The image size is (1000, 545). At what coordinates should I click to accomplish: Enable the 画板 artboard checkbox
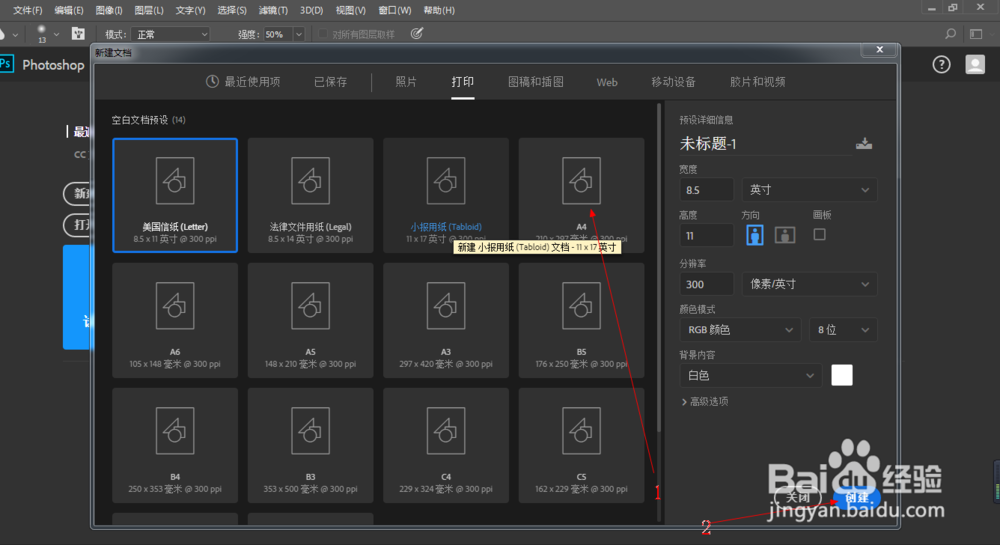pyautogui.click(x=820, y=235)
